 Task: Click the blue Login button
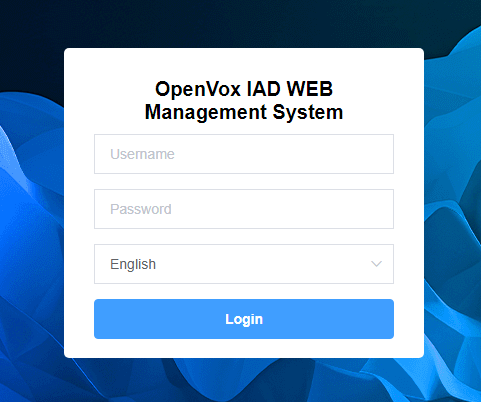244,319
